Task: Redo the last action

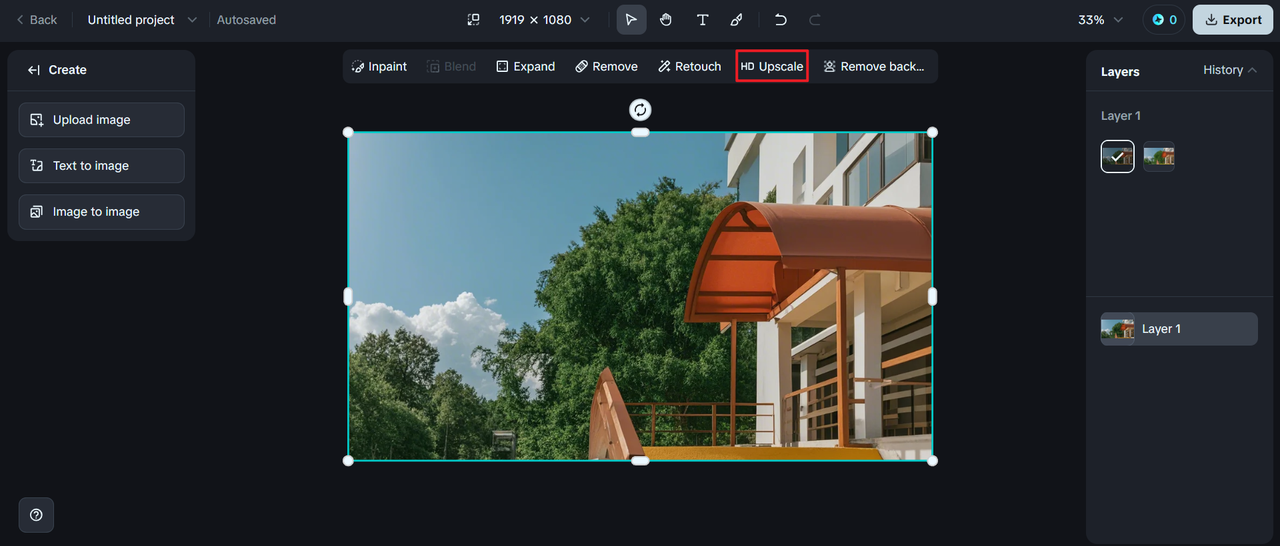Action: point(815,20)
